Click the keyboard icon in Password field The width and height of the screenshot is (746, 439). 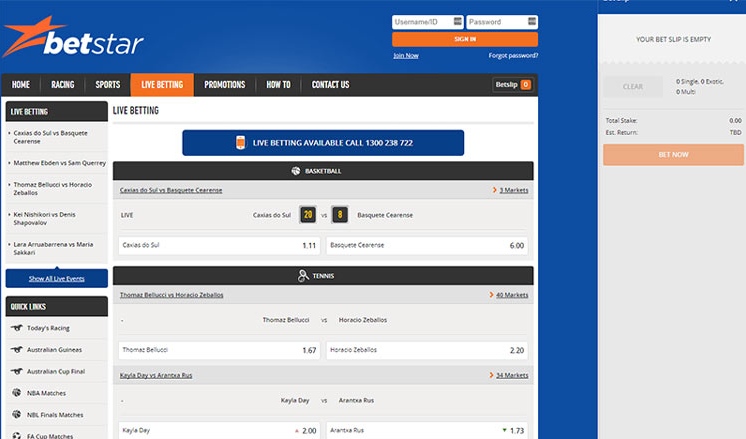pos(532,21)
